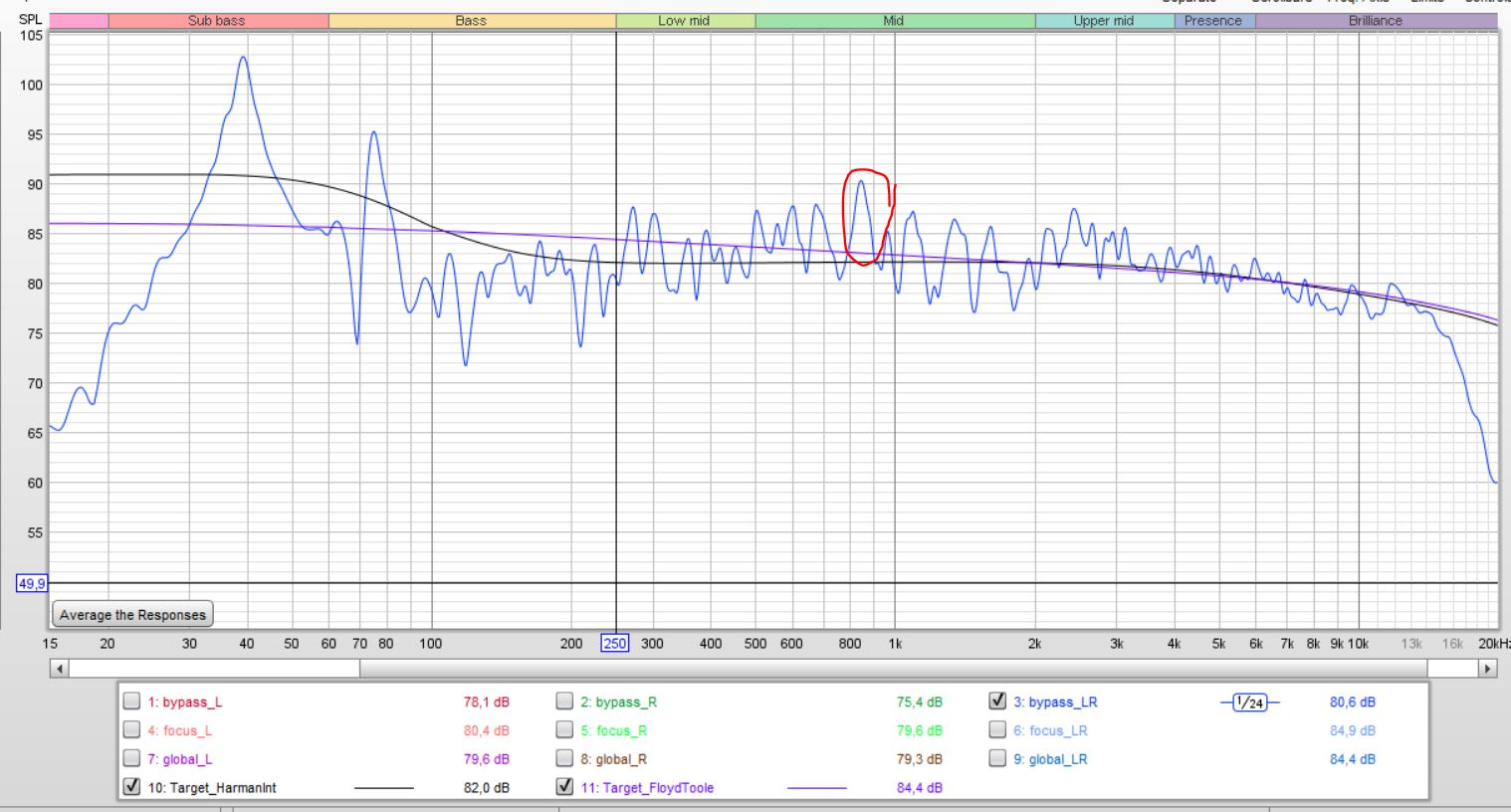This screenshot has height=812, width=1511.
Task: Click the 79,6 dB value for global_L
Action: (486, 759)
